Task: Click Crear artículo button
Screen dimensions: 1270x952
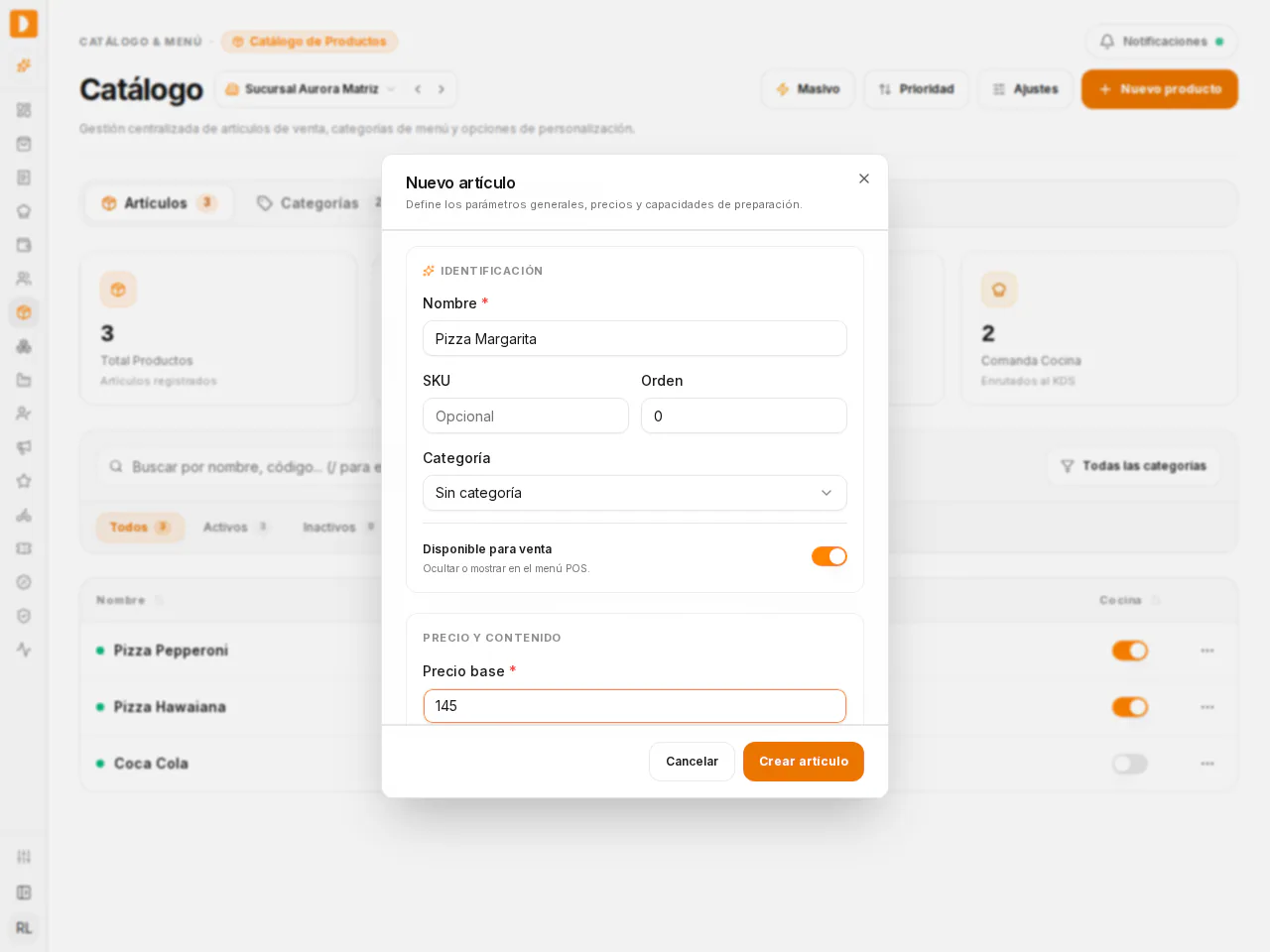Action: (x=804, y=762)
